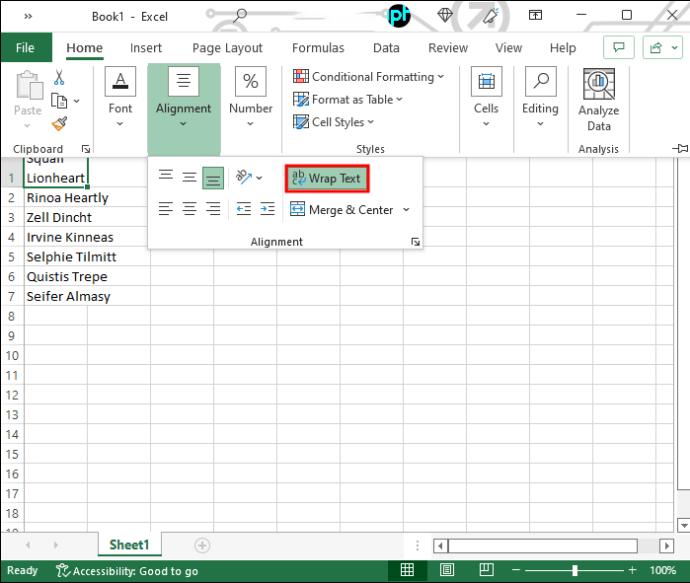Image resolution: width=690 pixels, height=583 pixels.
Task: Select the Format Painter brush icon
Action: (x=59, y=124)
